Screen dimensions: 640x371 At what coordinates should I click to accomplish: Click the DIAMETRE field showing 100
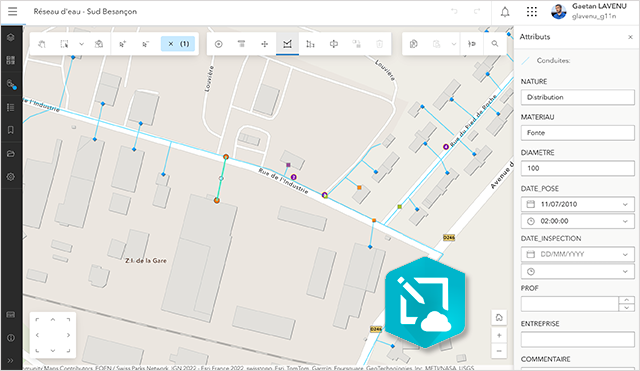tap(578, 168)
